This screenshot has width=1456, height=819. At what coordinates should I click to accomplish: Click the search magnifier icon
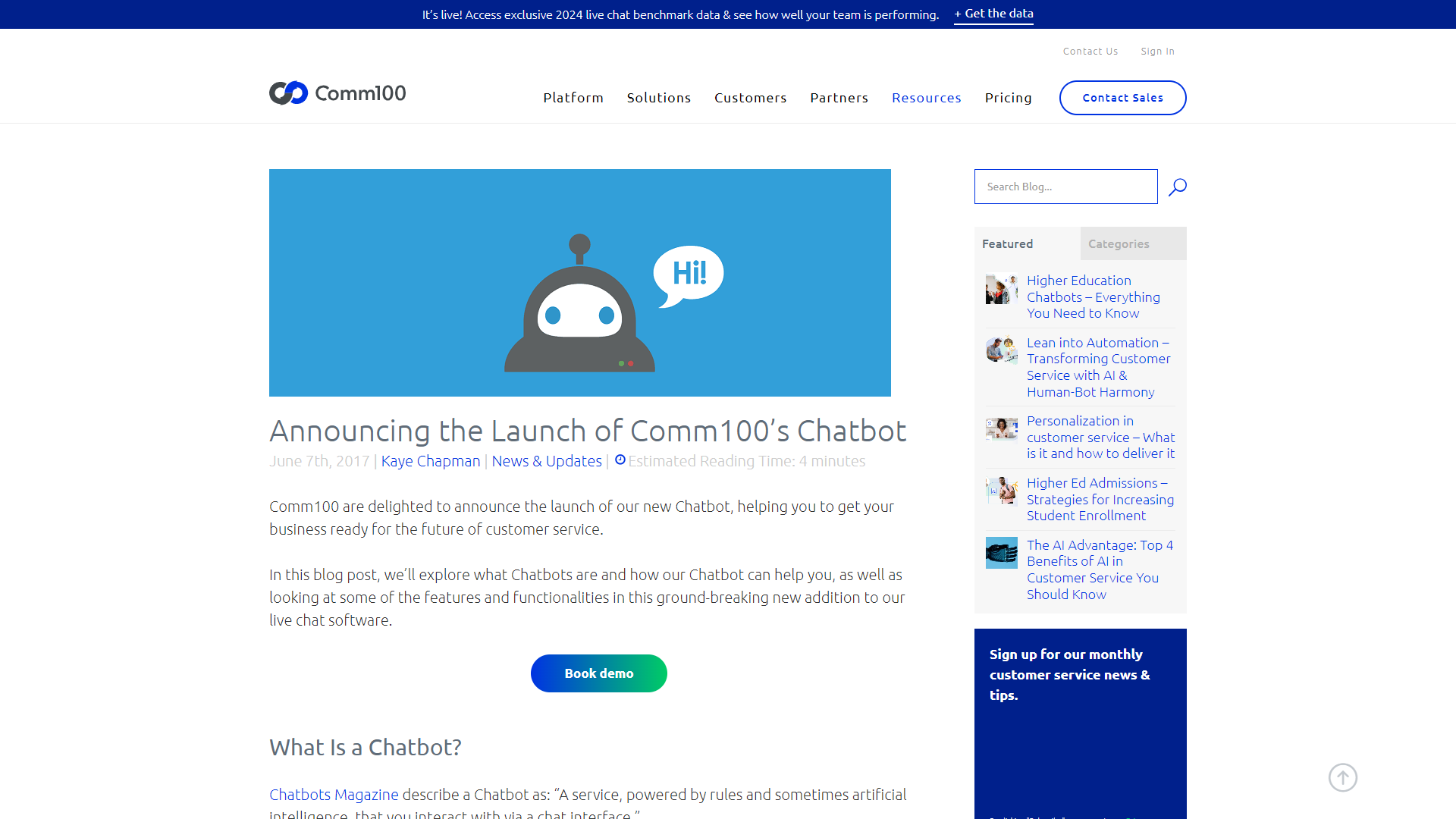(x=1177, y=187)
